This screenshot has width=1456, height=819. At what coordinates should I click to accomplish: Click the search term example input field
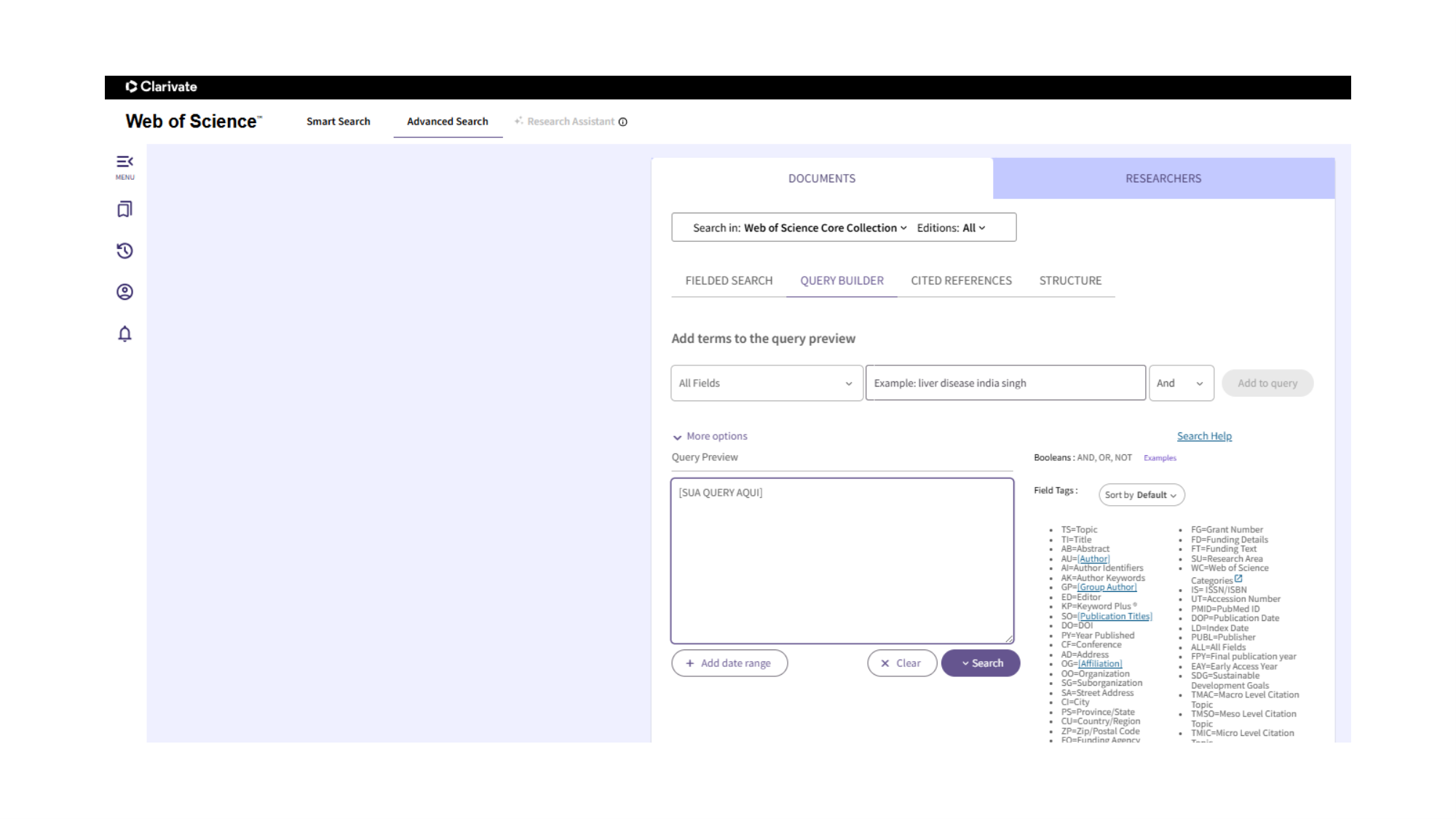click(1005, 383)
